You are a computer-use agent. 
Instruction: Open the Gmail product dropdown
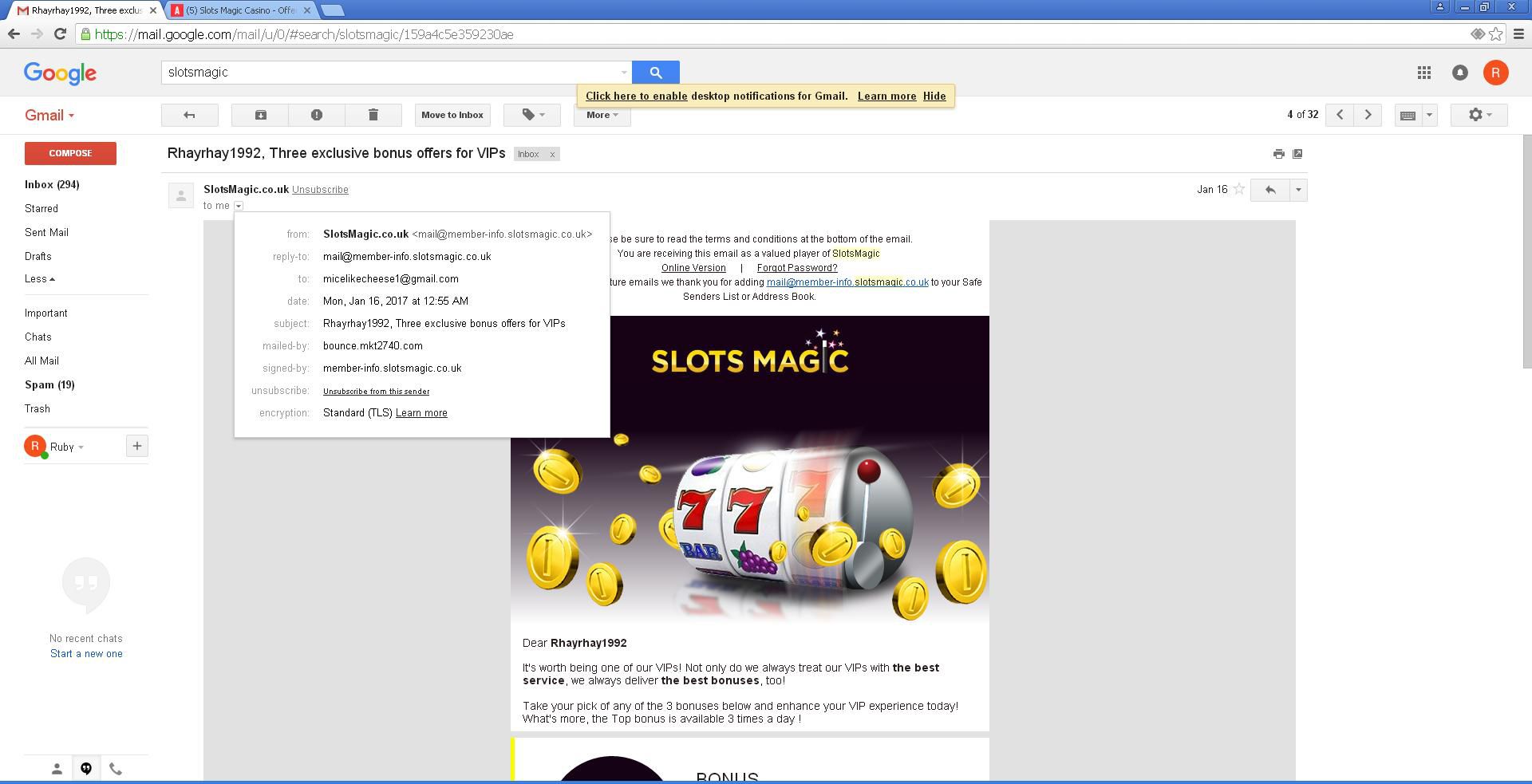point(49,115)
